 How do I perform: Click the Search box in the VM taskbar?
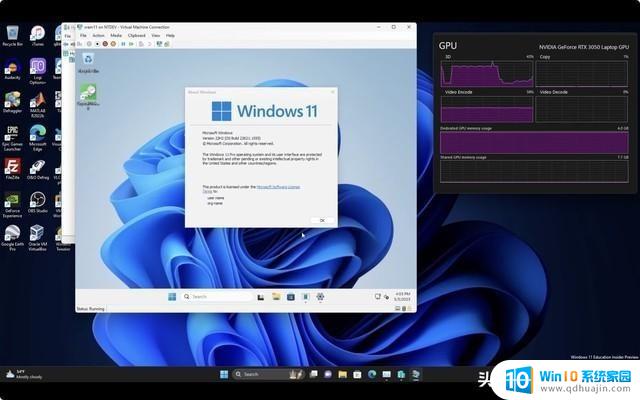[x=212, y=296]
